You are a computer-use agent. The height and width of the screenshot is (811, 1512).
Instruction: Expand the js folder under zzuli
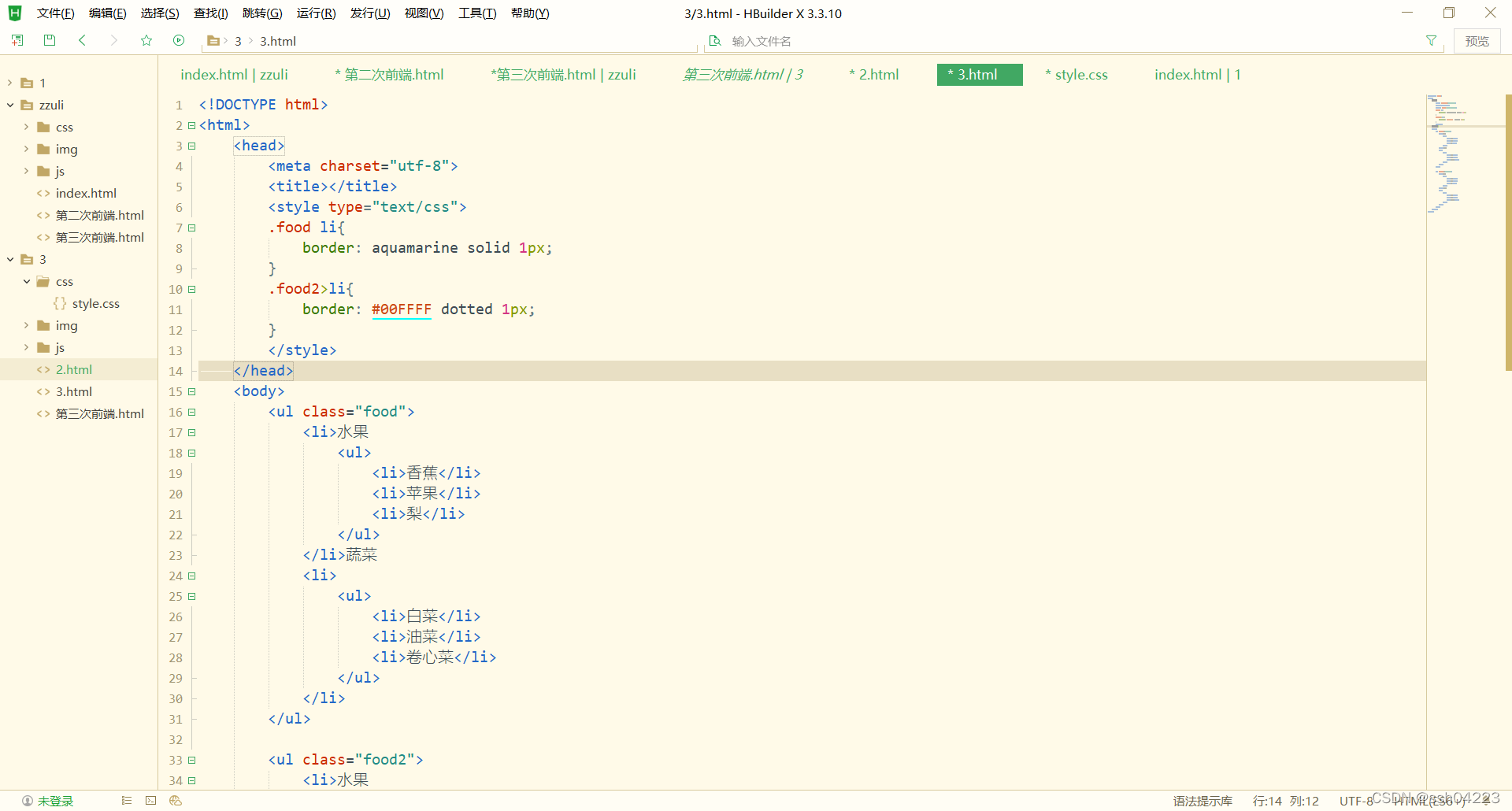pyautogui.click(x=26, y=171)
